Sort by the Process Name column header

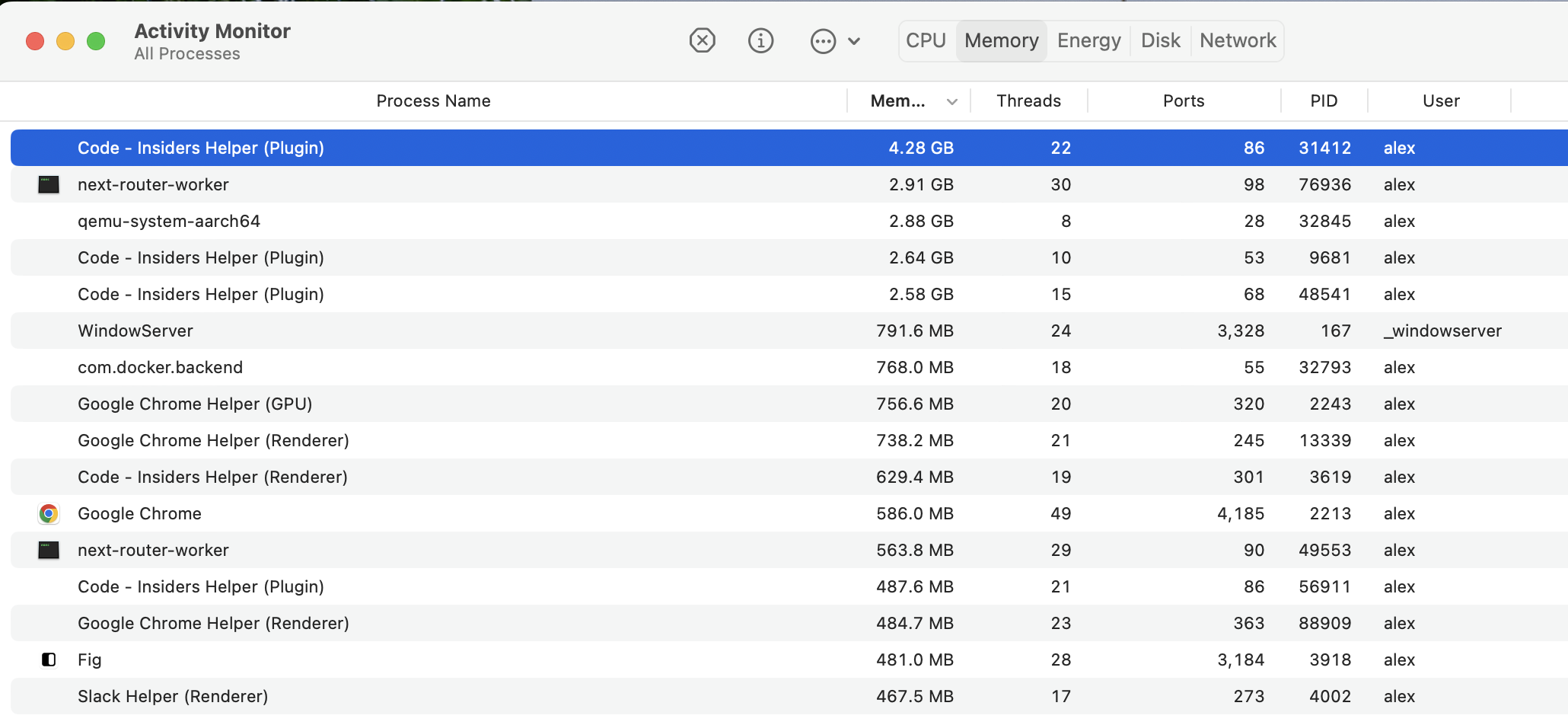(433, 101)
